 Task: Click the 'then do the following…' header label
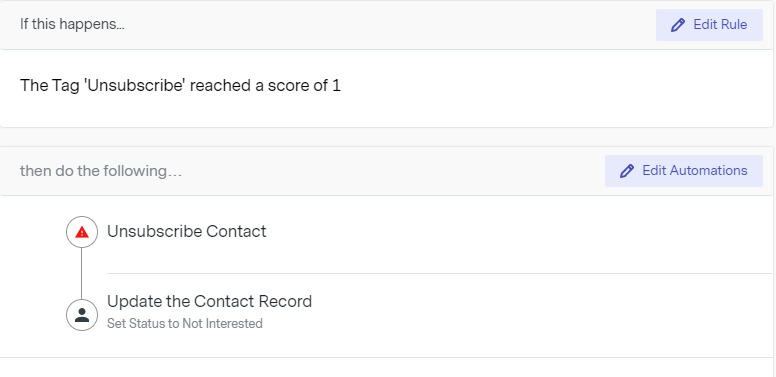point(101,171)
